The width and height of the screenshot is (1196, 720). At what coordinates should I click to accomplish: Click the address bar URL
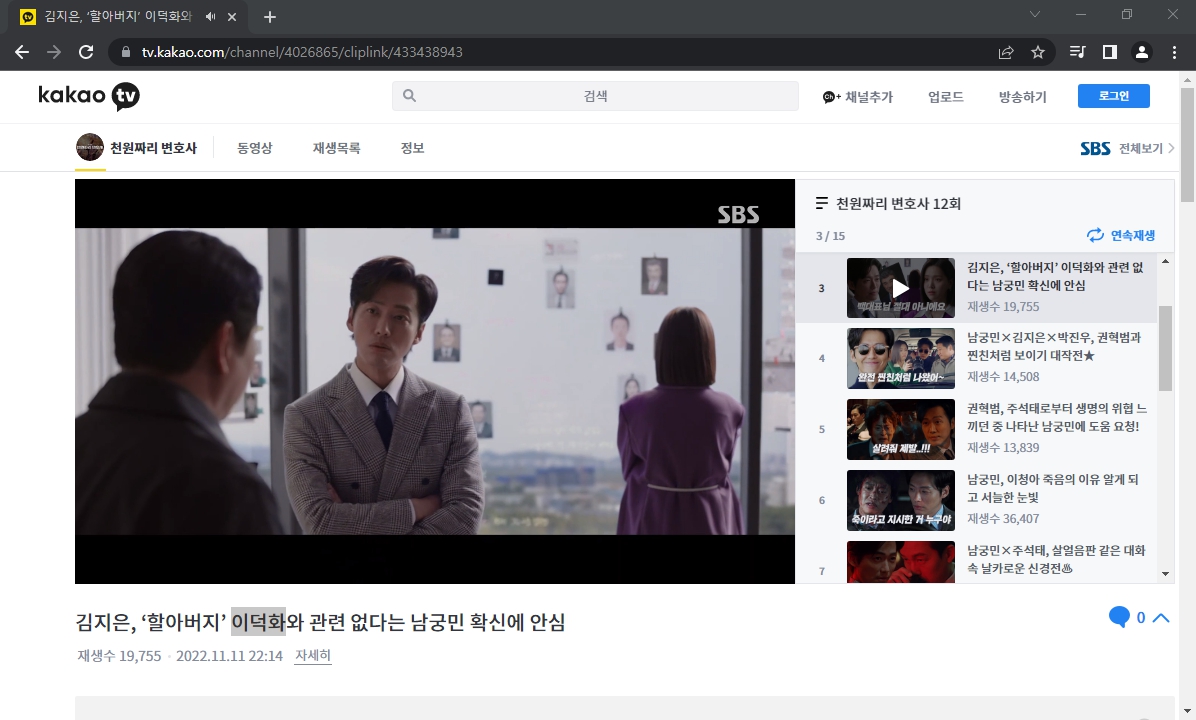tap(302, 52)
